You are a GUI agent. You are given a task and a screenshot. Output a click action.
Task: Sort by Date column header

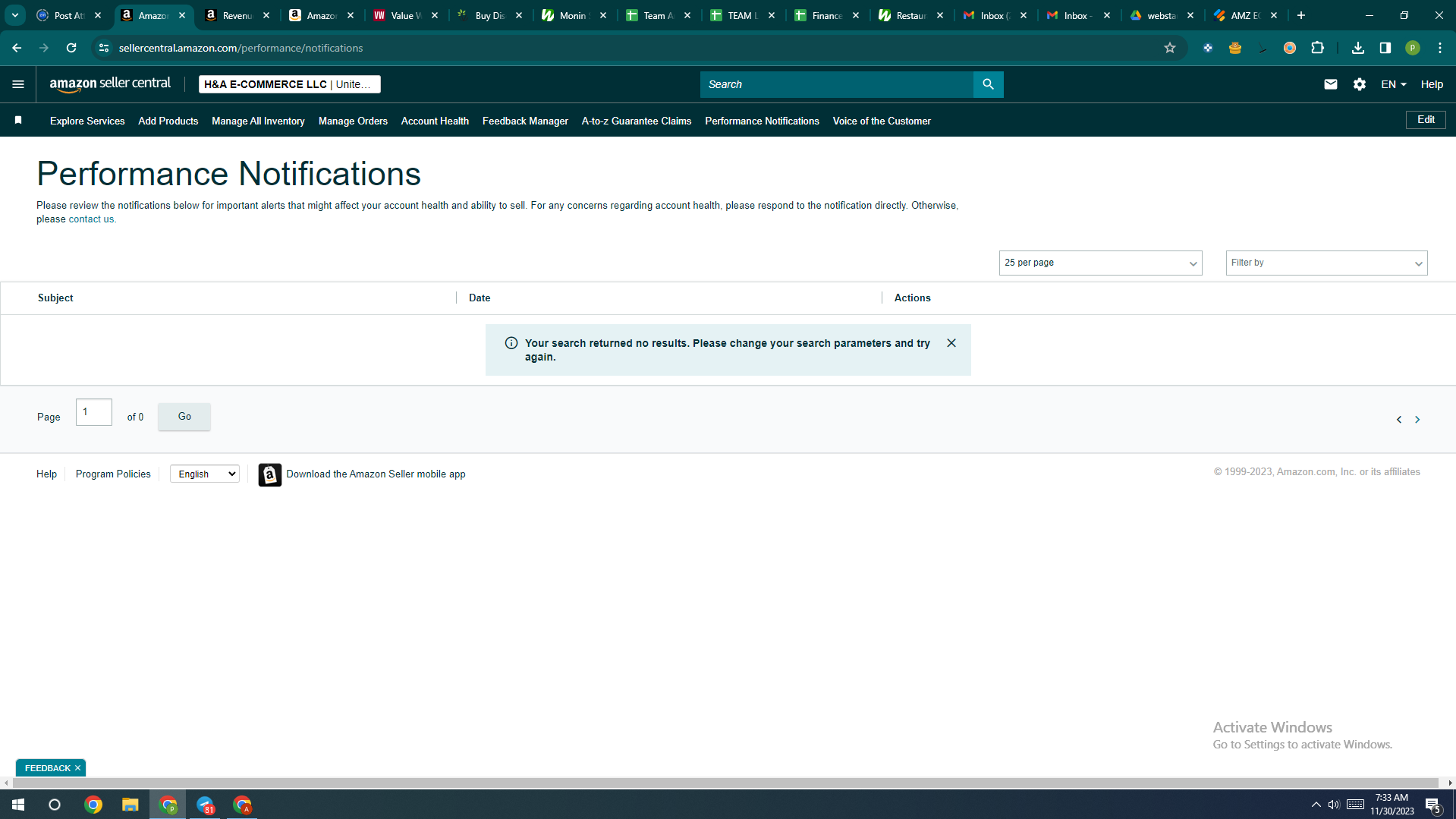(480, 298)
